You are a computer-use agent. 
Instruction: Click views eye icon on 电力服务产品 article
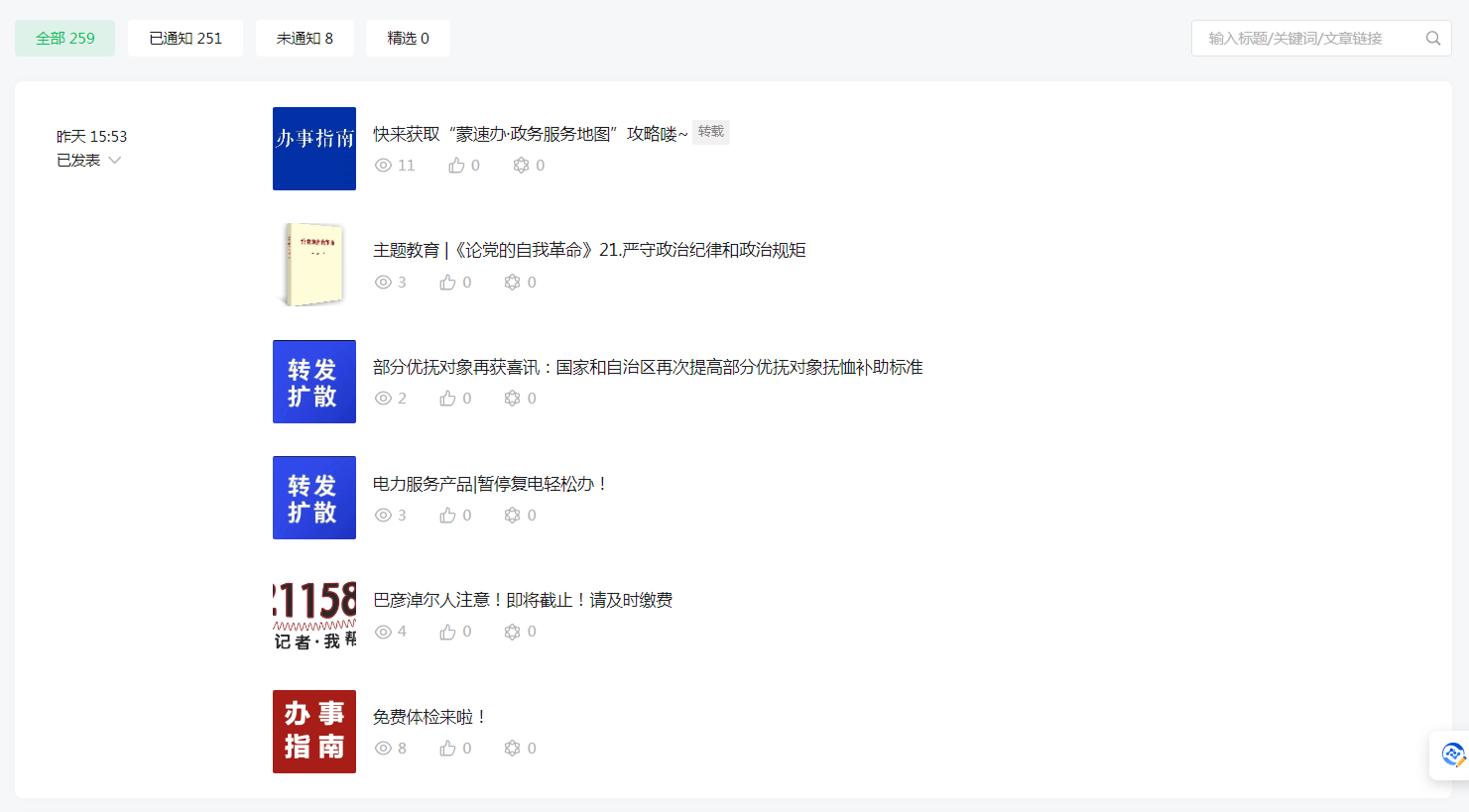(383, 516)
